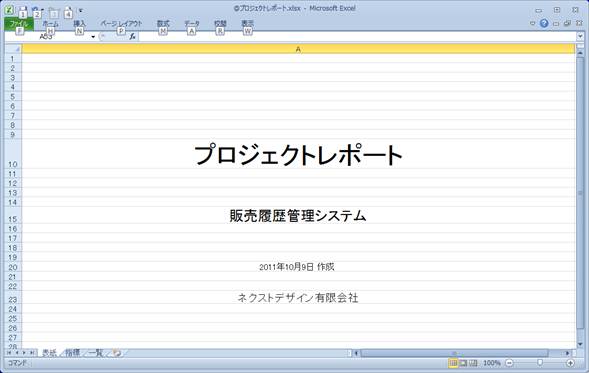Select row 1 header

[x=13, y=59]
